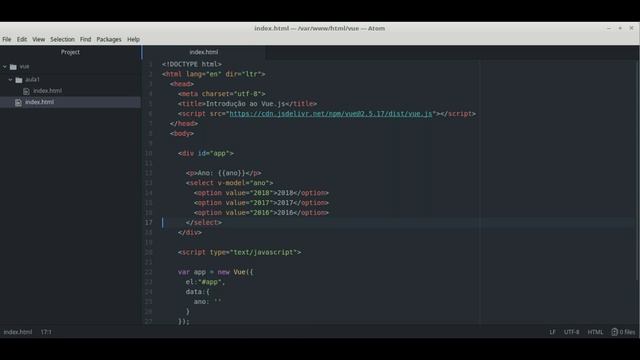This screenshot has height=360, width=640.
Task: Click the 17:1 cursor position indicator
Action: point(46,332)
